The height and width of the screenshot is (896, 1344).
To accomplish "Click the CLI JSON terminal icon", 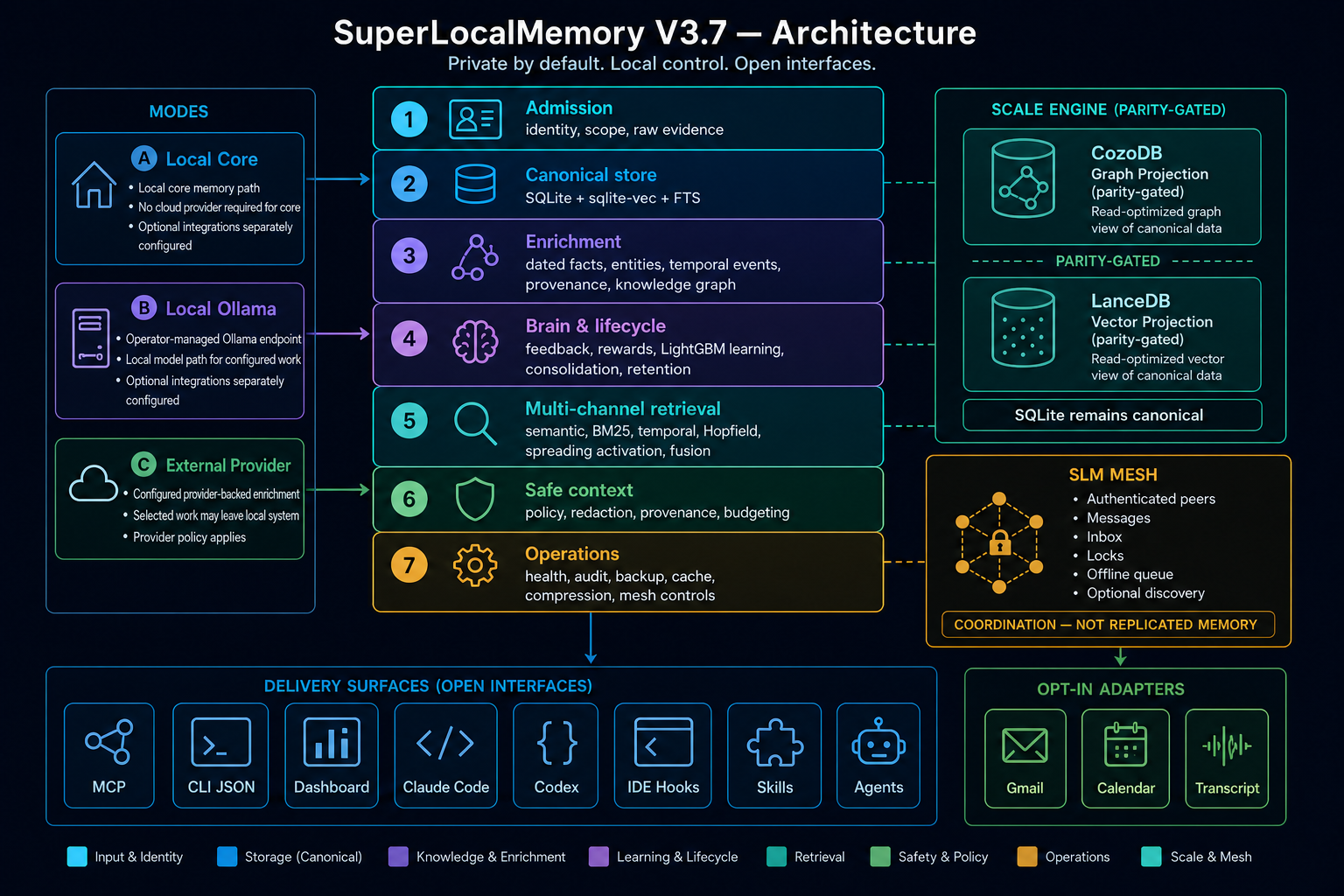I will pos(220,742).
